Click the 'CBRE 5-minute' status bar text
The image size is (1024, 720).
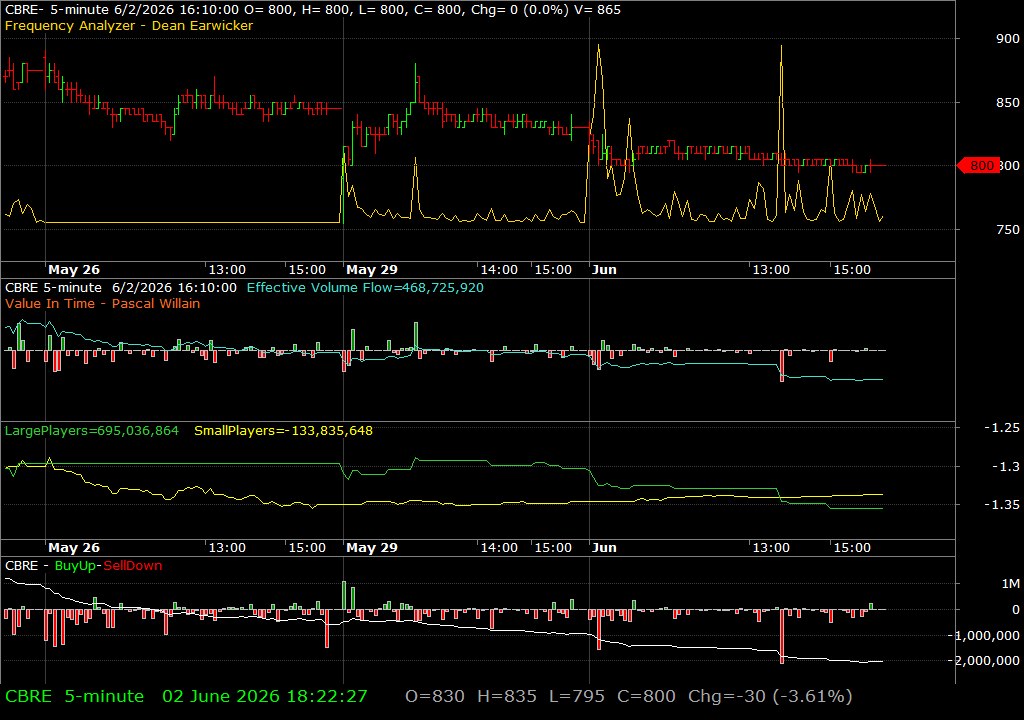(x=74, y=696)
